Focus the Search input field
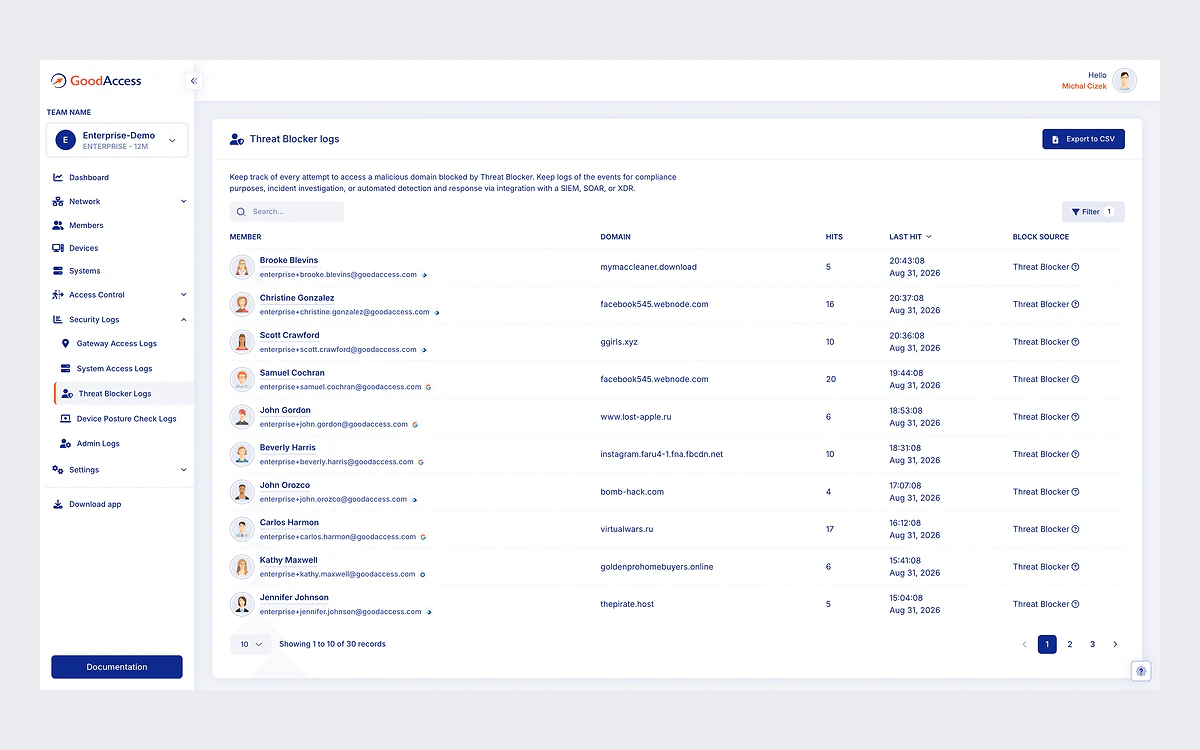 tap(286, 212)
